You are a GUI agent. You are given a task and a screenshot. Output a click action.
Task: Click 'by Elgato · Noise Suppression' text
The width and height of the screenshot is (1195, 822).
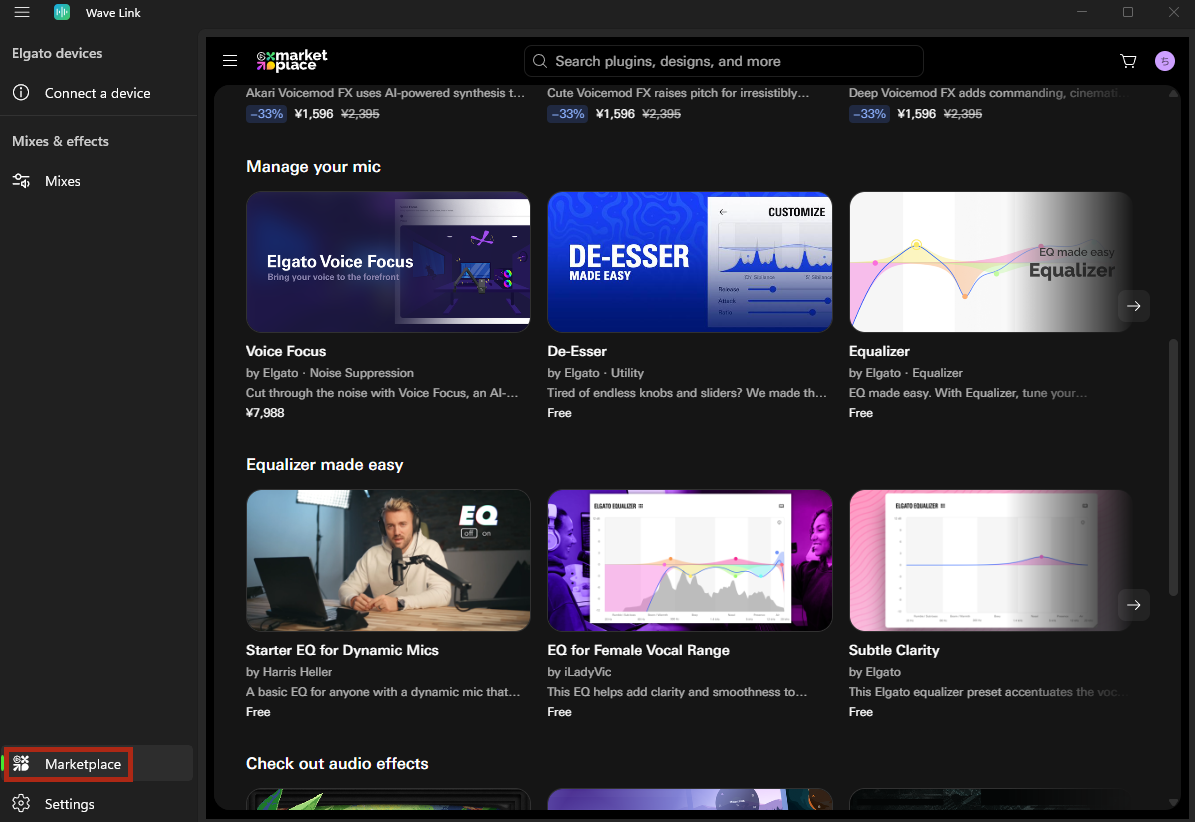coord(330,373)
